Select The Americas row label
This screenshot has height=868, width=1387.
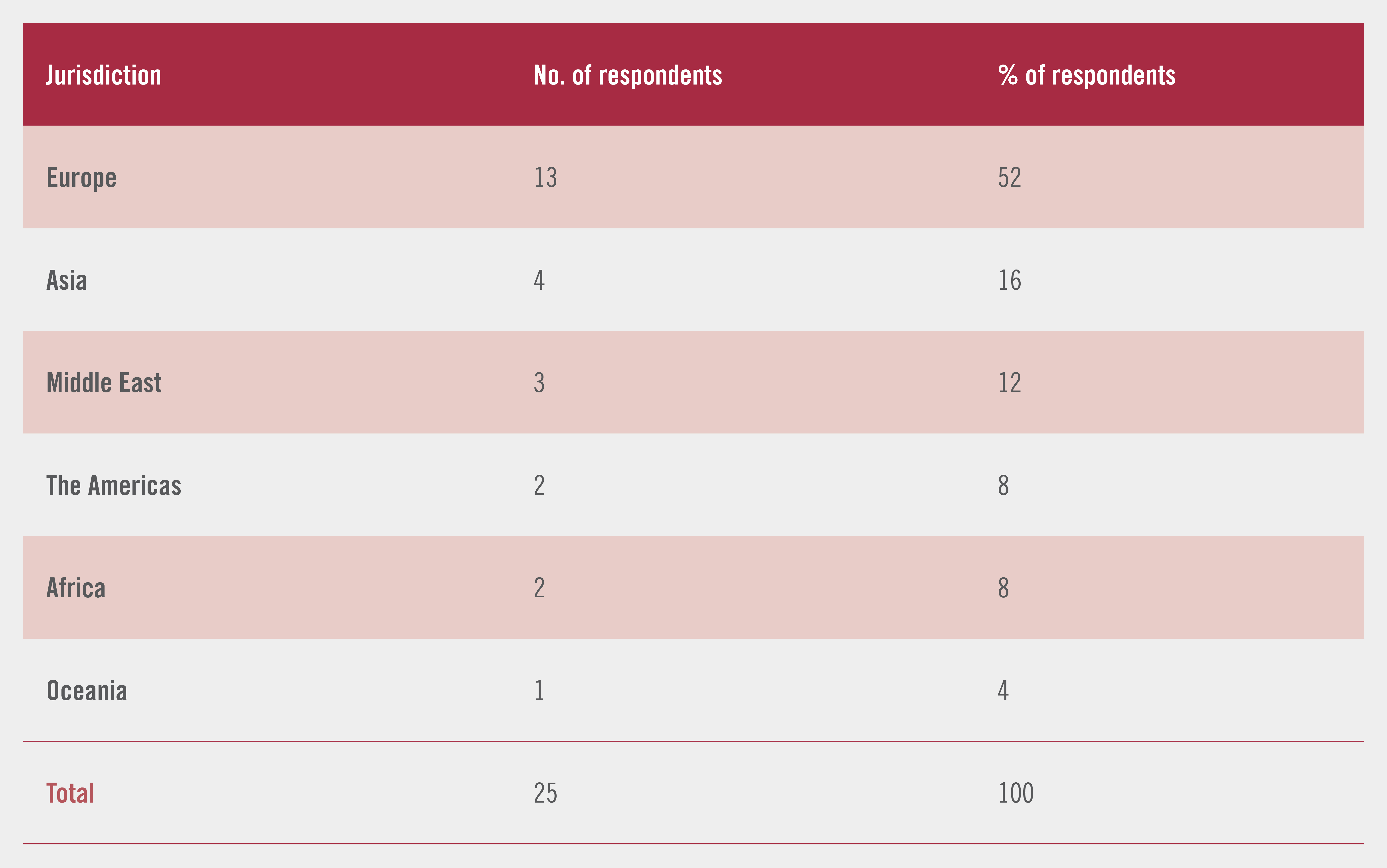[x=114, y=486]
